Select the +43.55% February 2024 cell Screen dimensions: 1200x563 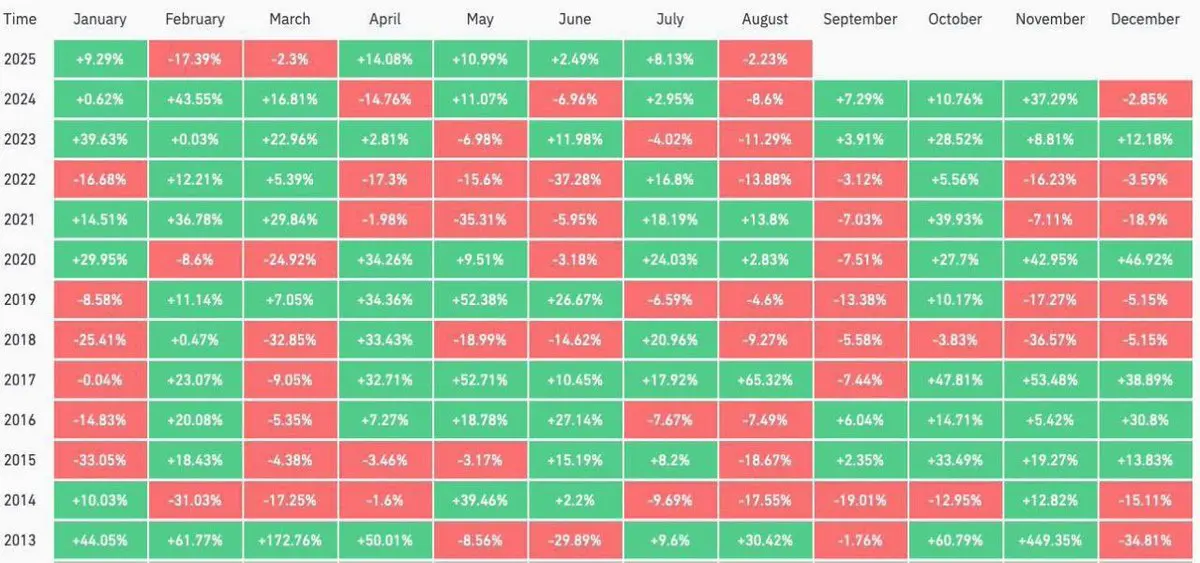[x=194, y=99]
